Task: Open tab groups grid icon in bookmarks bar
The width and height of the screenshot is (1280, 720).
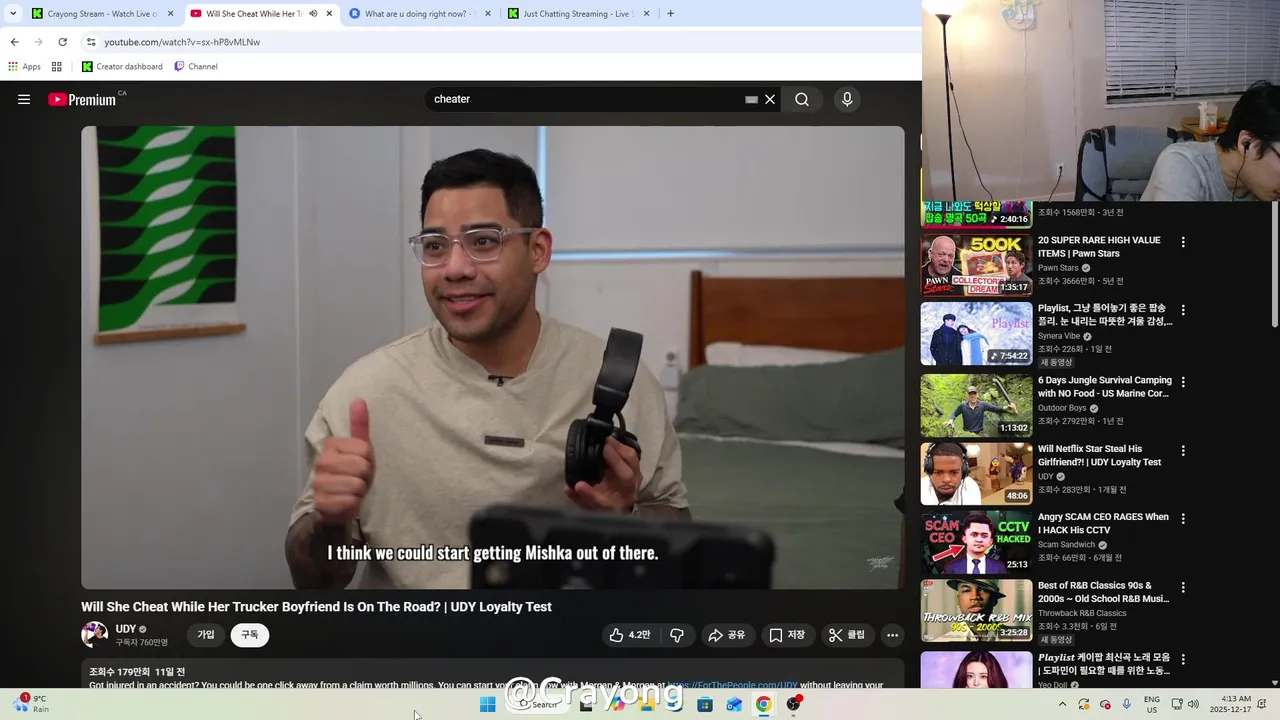Action: (x=57, y=67)
